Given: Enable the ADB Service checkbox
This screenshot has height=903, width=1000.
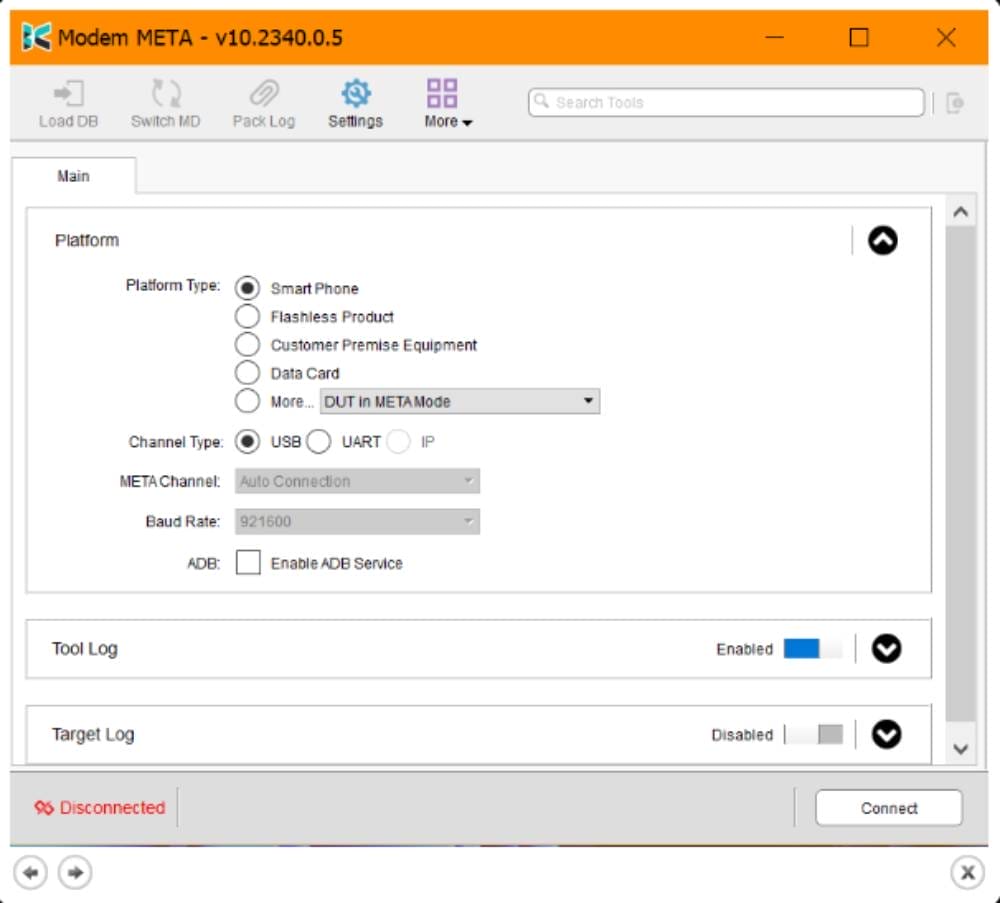Looking at the screenshot, I should pos(248,563).
